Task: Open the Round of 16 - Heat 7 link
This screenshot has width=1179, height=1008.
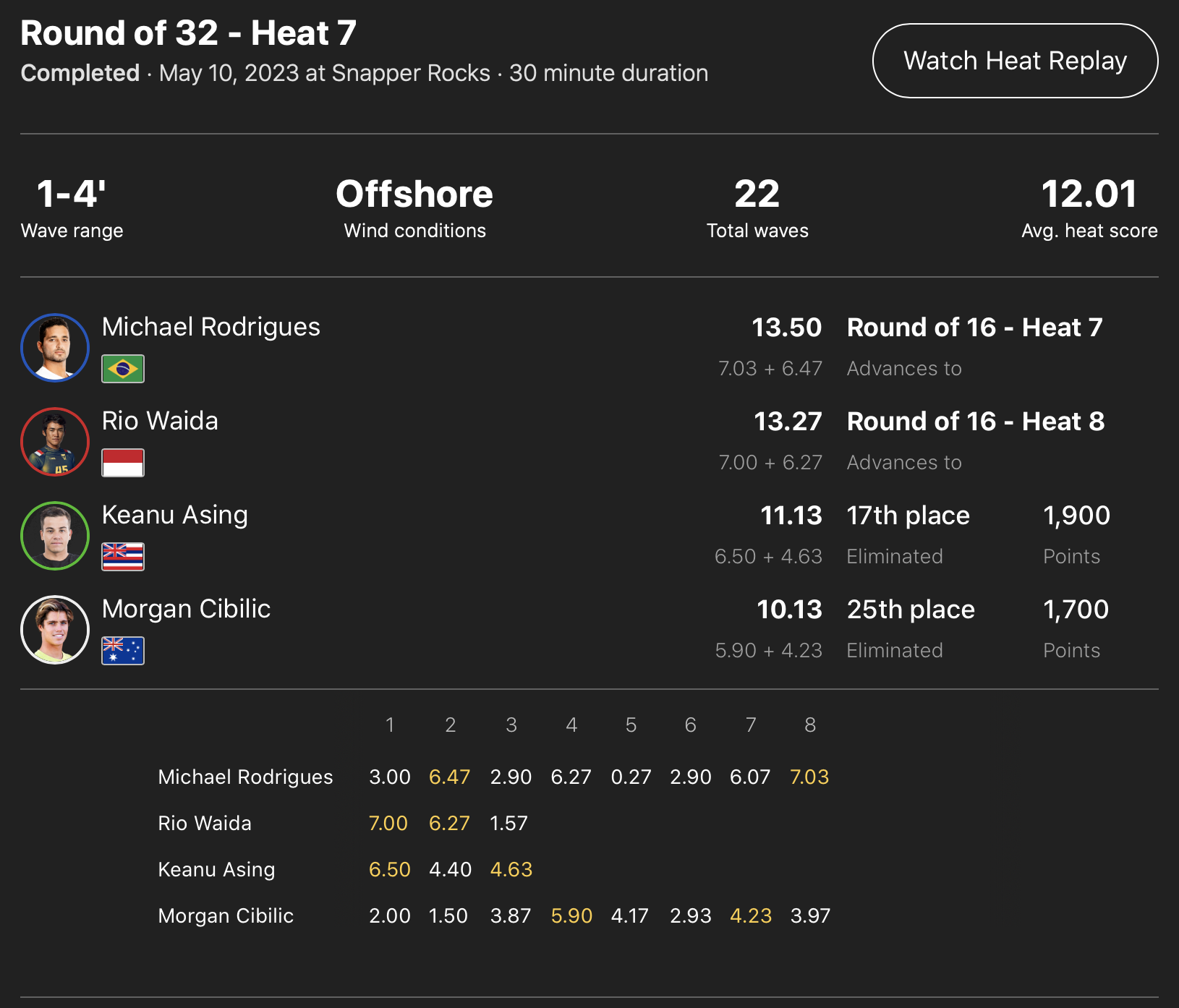Action: tap(974, 328)
